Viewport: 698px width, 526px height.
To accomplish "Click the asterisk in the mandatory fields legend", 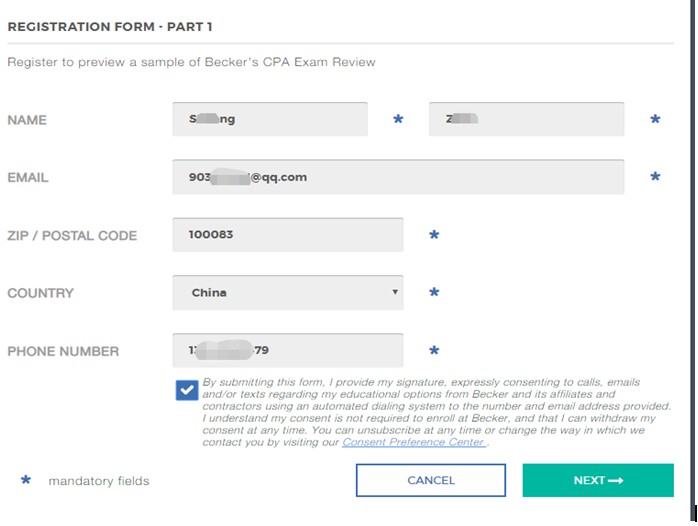I will pos(26,481).
